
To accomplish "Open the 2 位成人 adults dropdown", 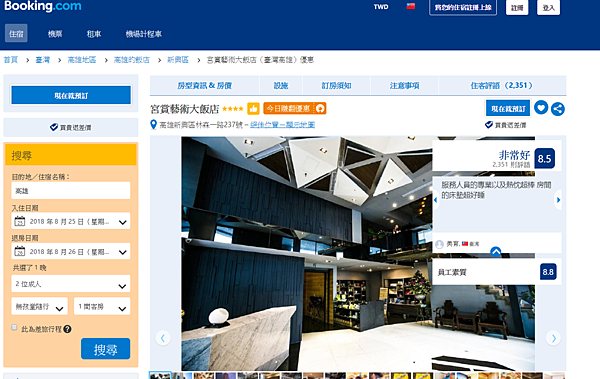I will pyautogui.click(x=71, y=284).
